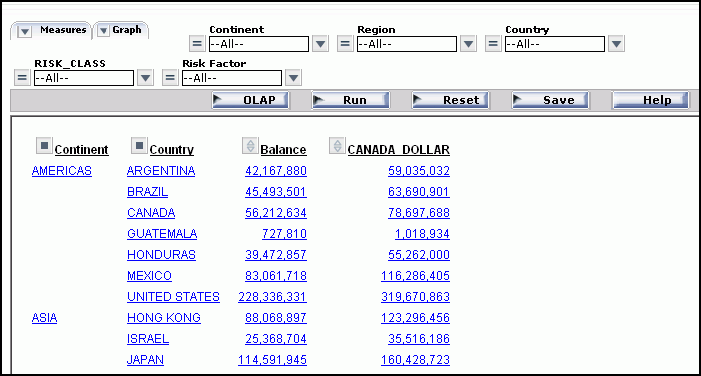Viewport: 701px width, 376px height.
Task: Click the equals operator icon beside Risk Factor
Action: click(x=169, y=78)
